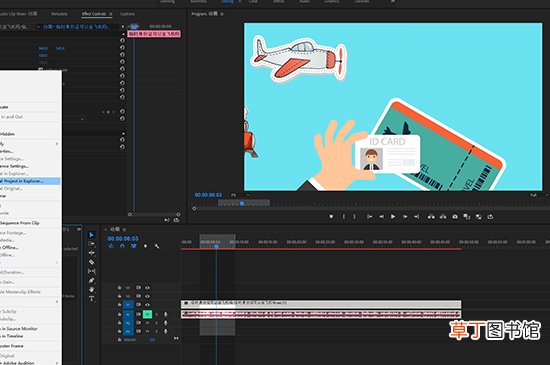
Task: Open the Effect Controls panel menu
Action: pos(110,14)
